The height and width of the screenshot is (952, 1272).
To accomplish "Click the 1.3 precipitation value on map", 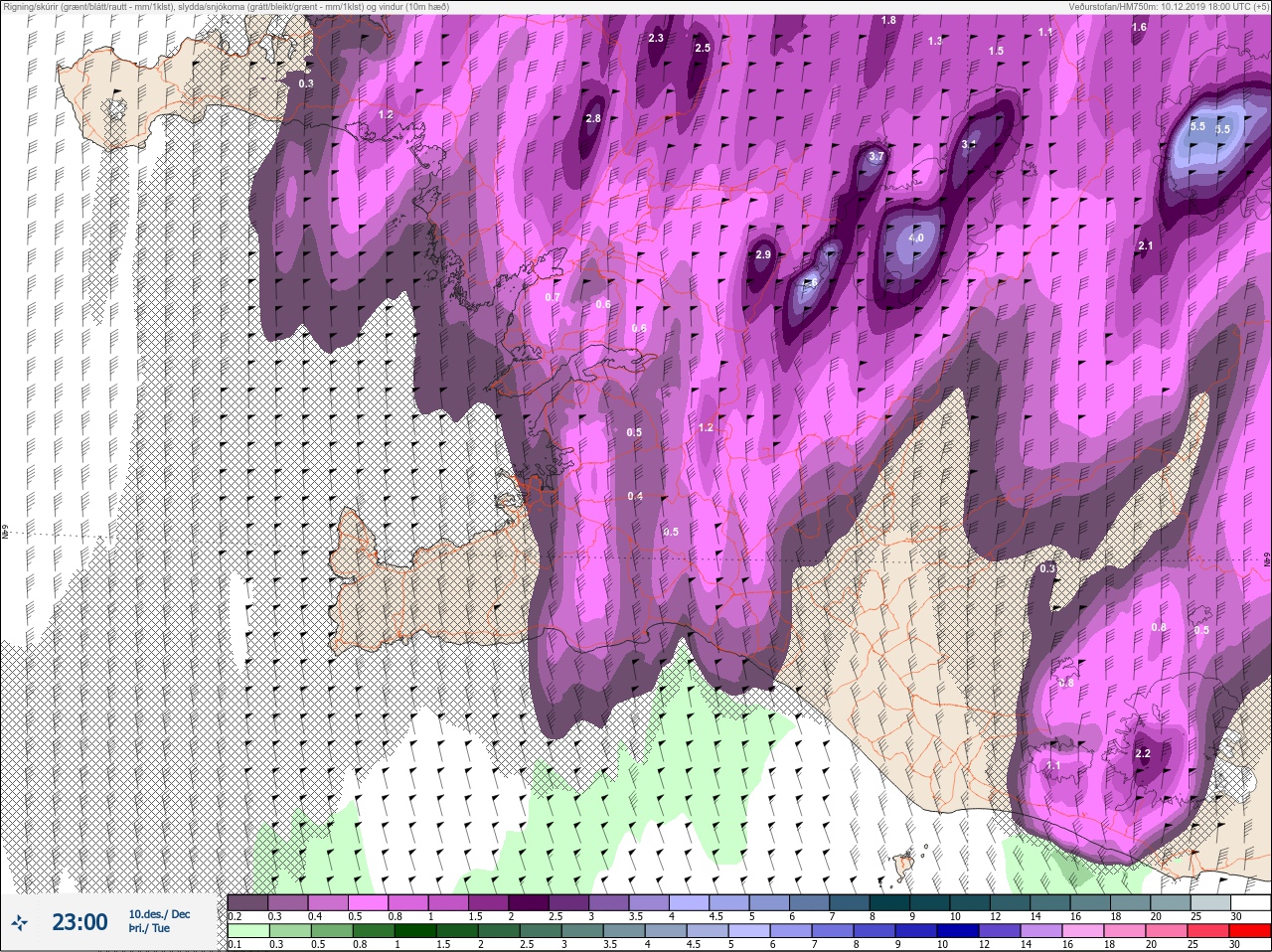I will (x=935, y=41).
